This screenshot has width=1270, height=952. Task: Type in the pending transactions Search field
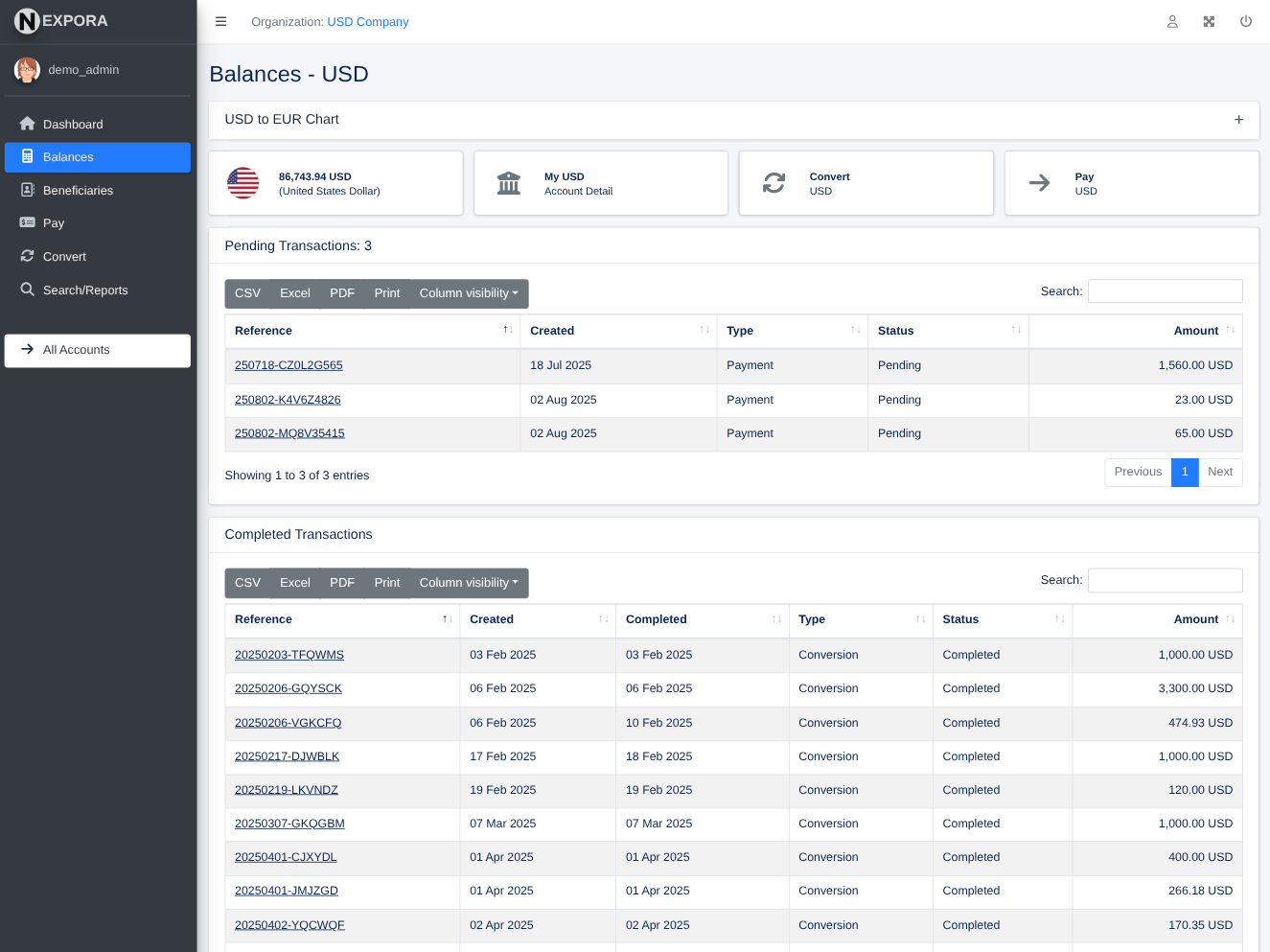coord(1165,290)
